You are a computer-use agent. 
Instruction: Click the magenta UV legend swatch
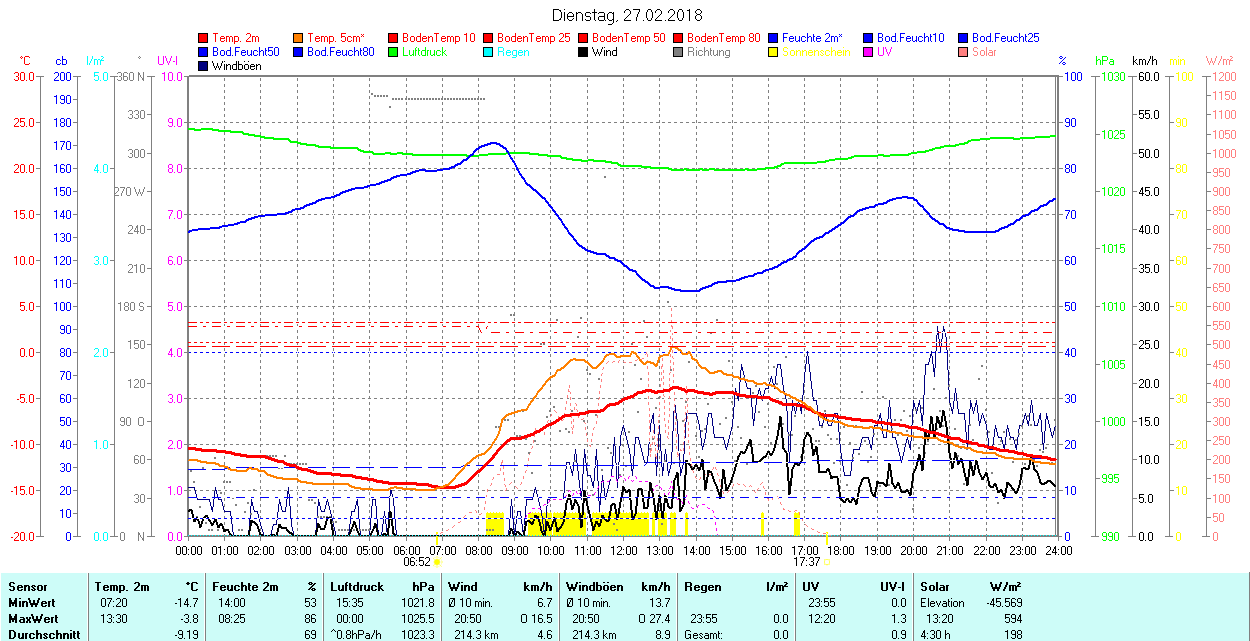point(868,51)
